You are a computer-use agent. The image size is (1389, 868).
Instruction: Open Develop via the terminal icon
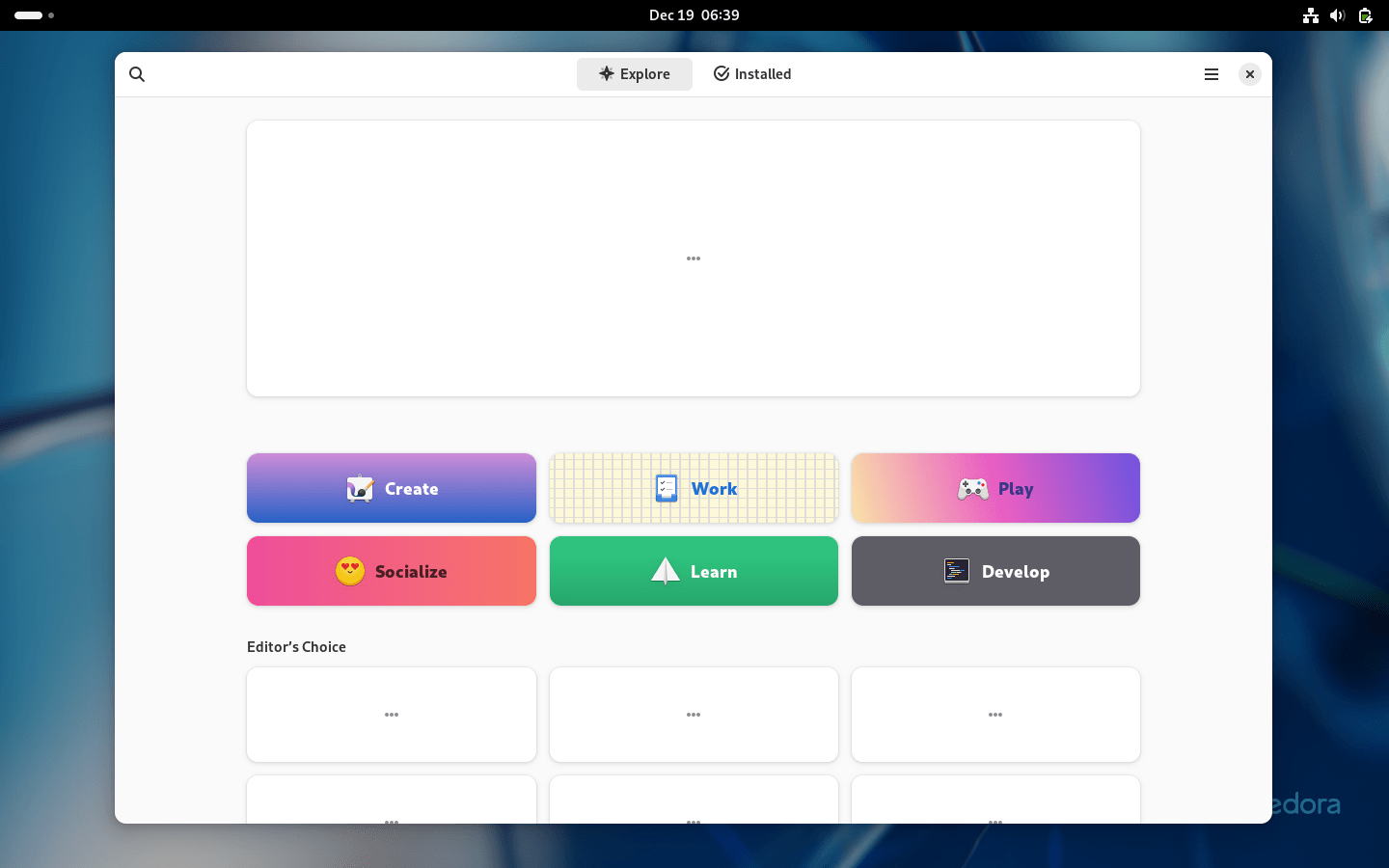point(956,571)
